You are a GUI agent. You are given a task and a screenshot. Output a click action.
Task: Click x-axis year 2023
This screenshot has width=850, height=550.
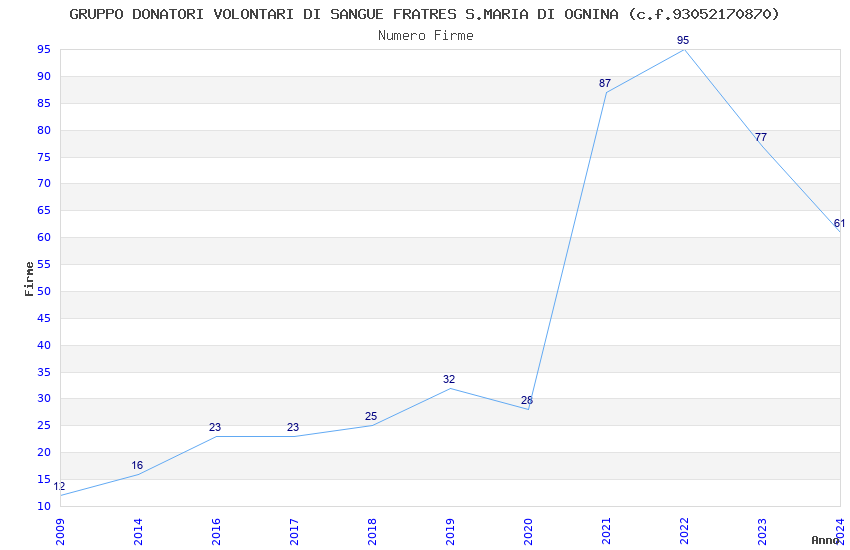coord(762,532)
